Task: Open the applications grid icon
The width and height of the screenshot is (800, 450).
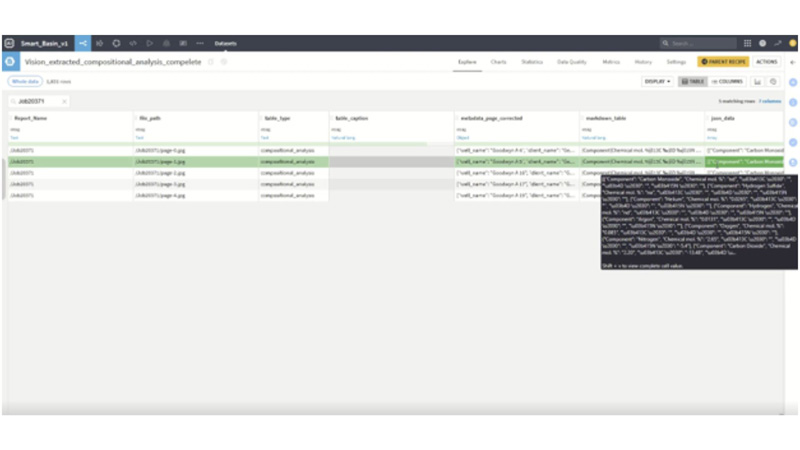Action: click(747, 43)
